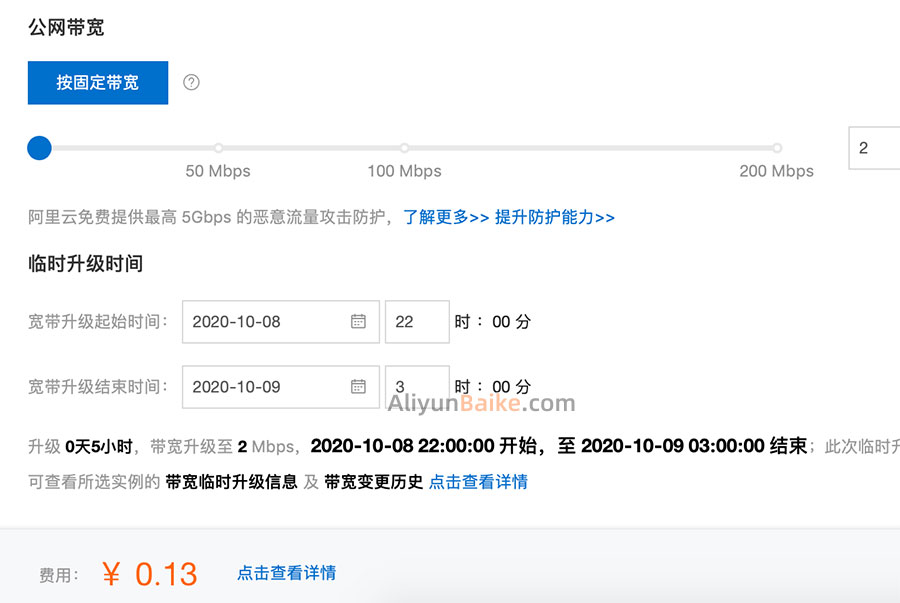Click the end hour field showing 3

tap(417, 387)
